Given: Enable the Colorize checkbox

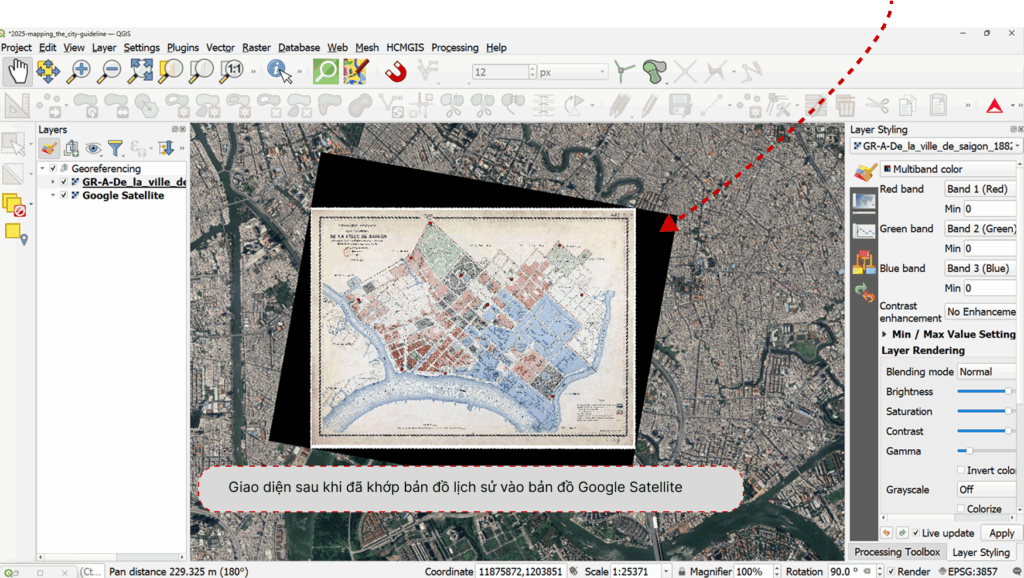Looking at the screenshot, I should [961, 509].
